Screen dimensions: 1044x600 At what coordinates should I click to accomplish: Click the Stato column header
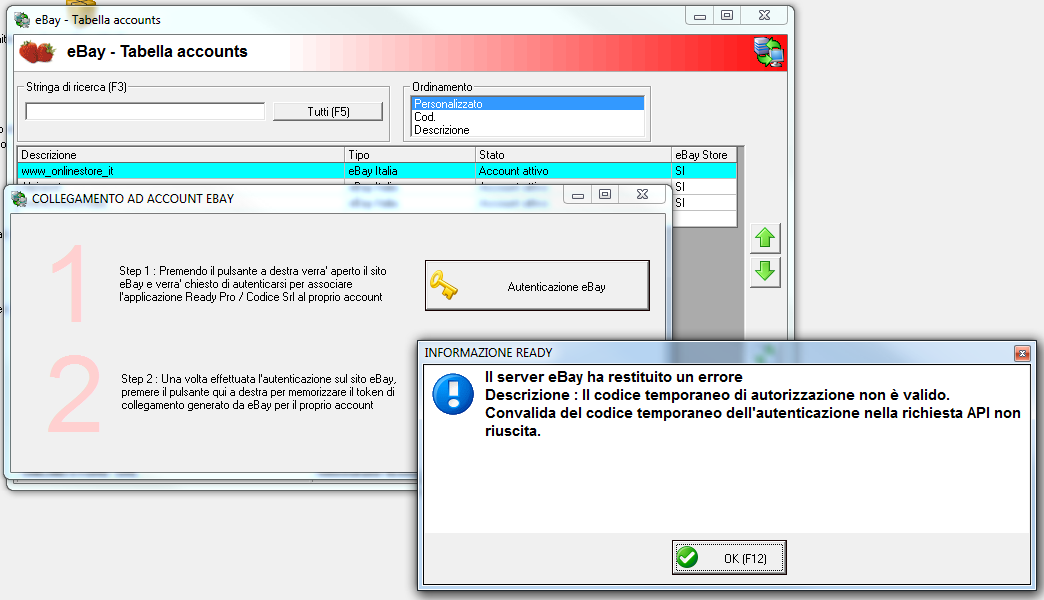(573, 154)
